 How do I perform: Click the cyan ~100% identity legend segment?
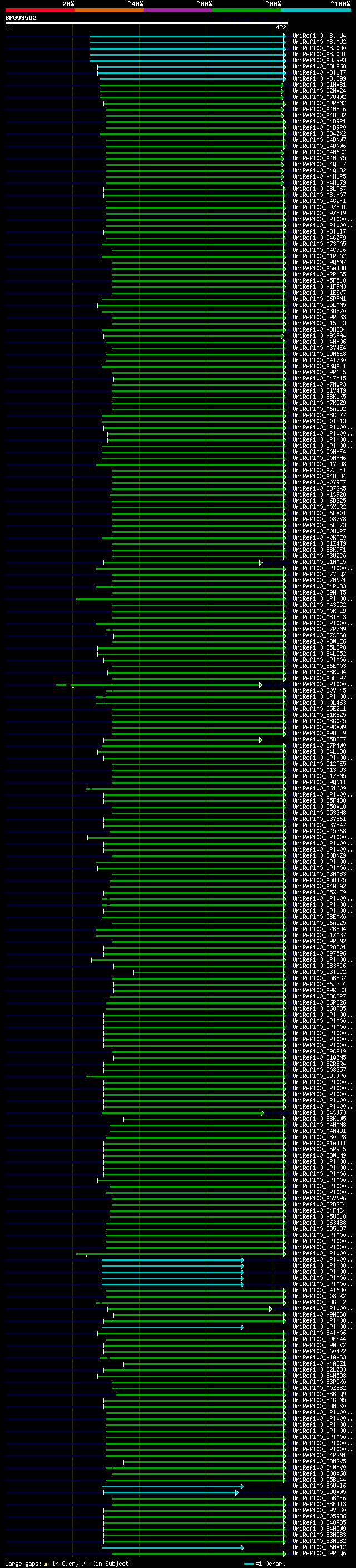[x=317, y=10]
